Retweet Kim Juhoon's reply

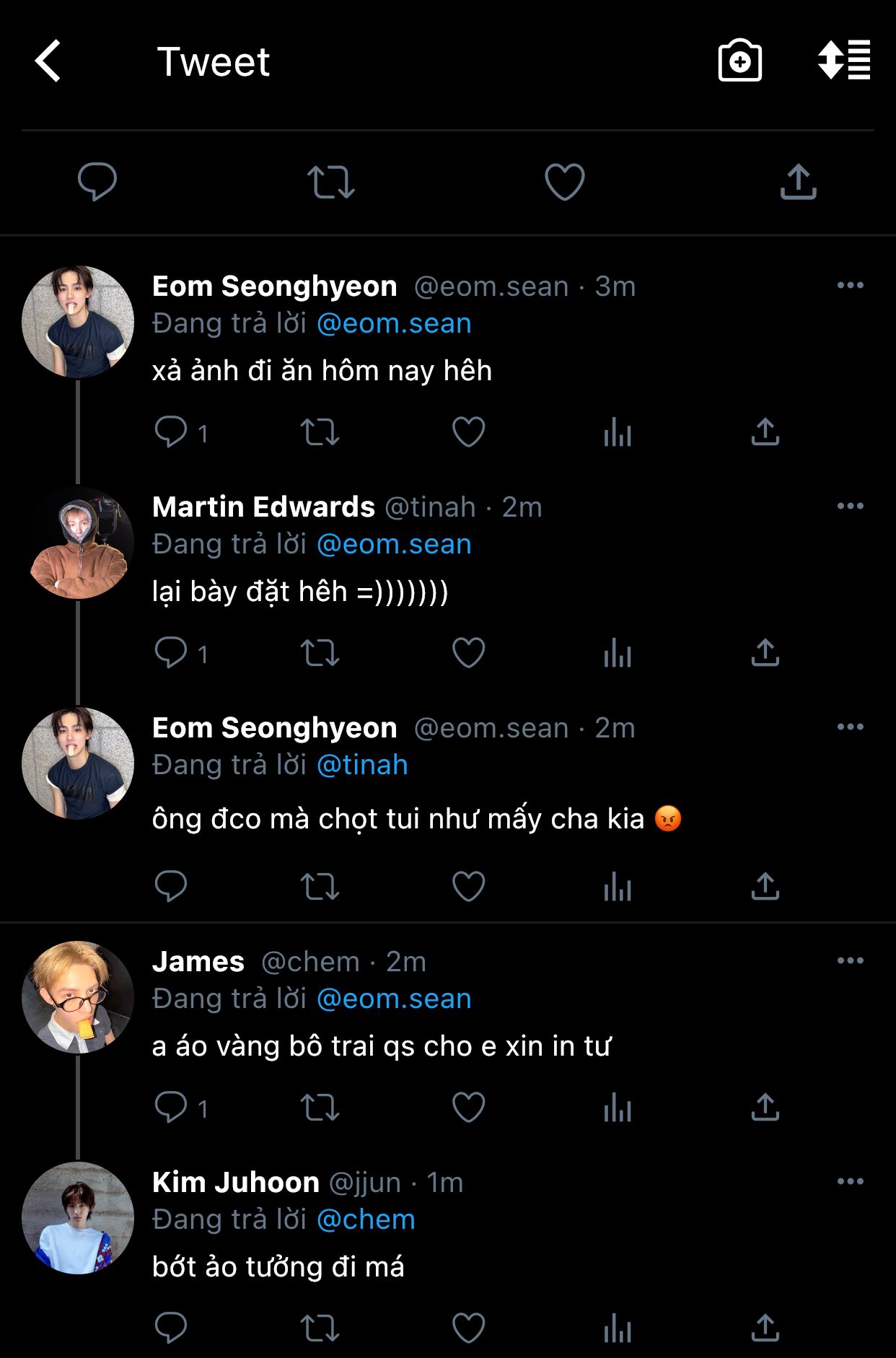click(x=320, y=1328)
